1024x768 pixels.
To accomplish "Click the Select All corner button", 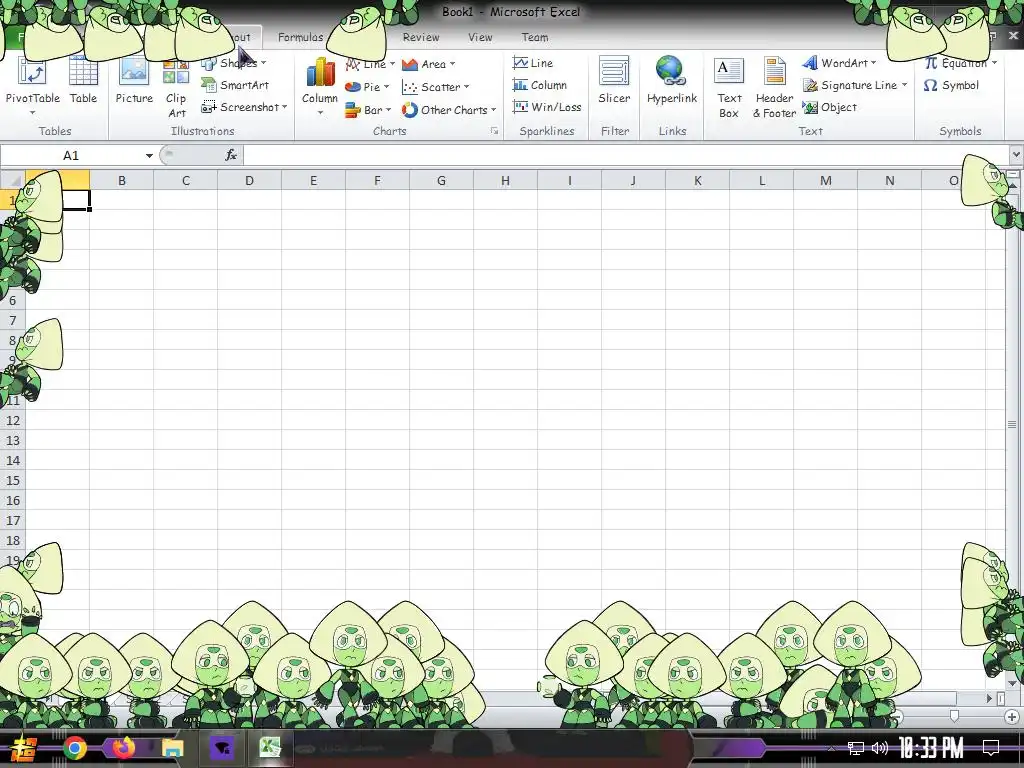I will pyautogui.click(x=12, y=180).
